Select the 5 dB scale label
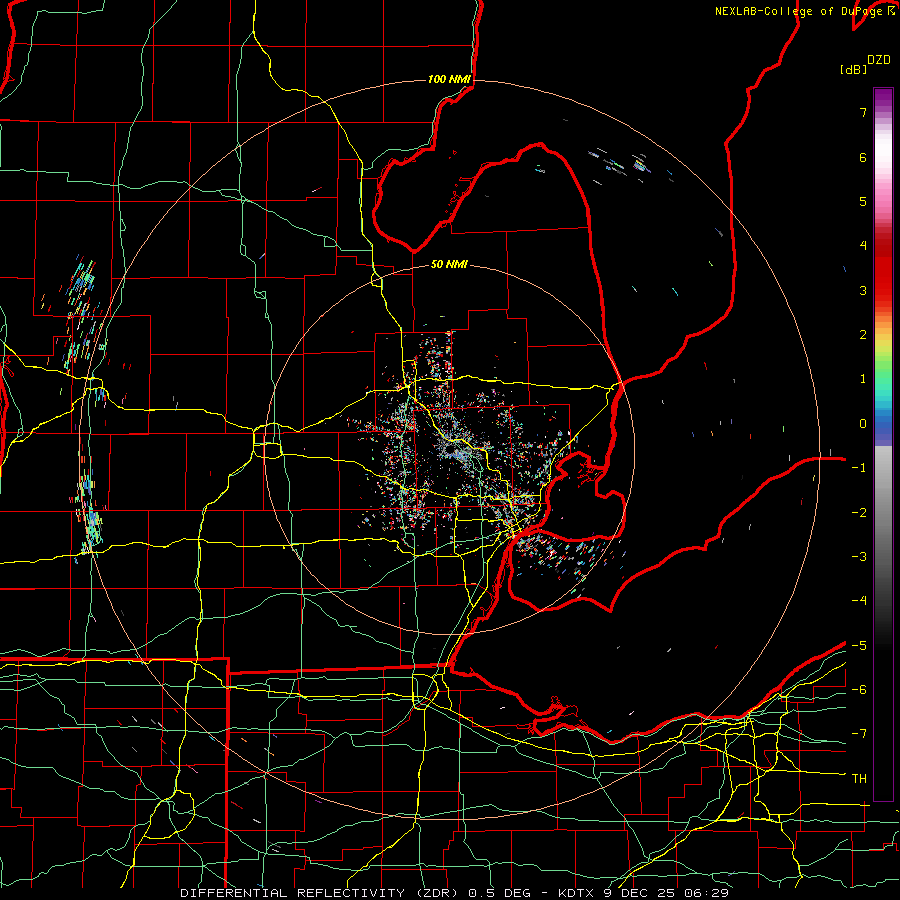900x900 pixels. pos(863,201)
